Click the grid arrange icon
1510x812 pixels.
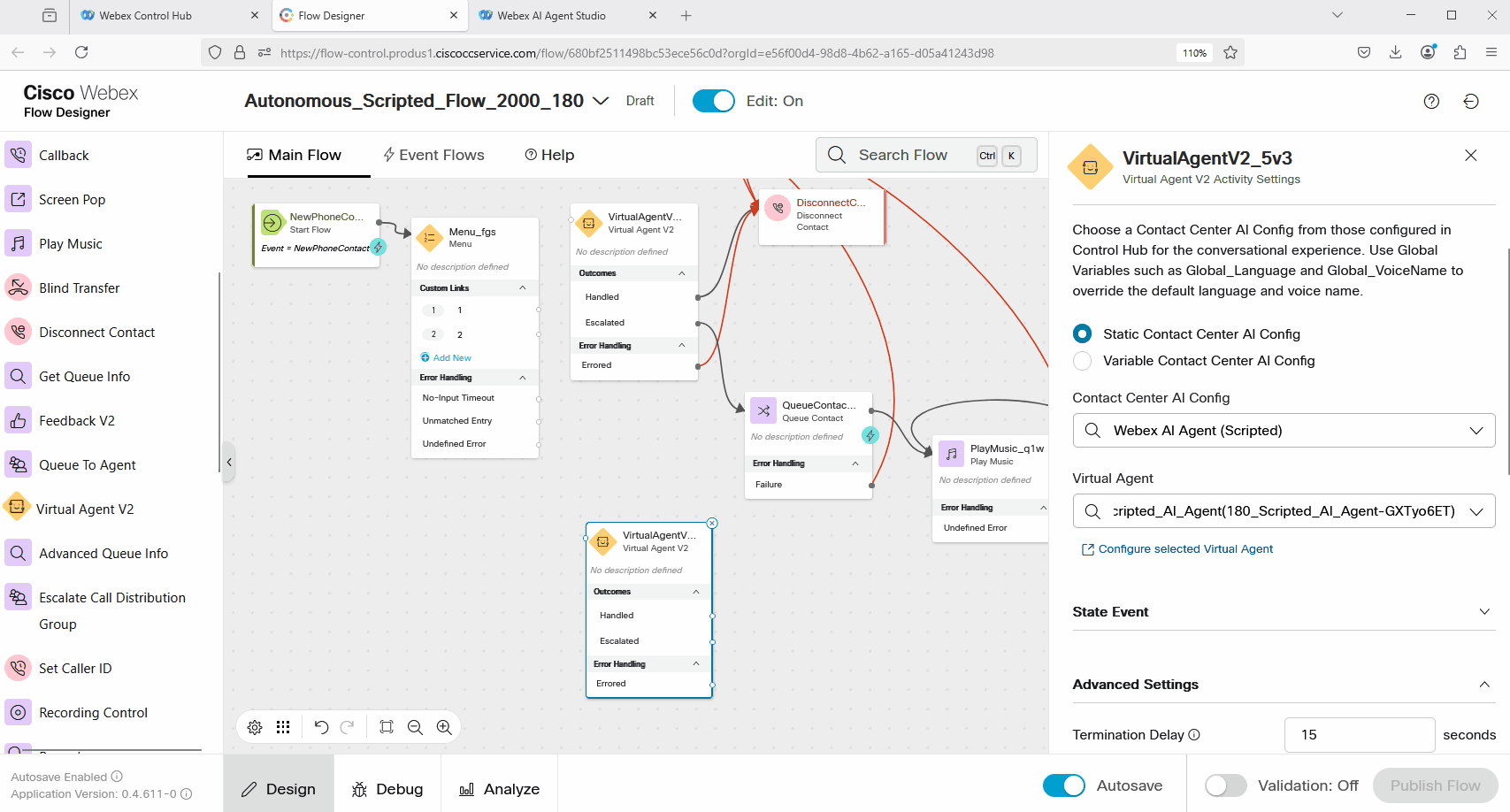283,727
